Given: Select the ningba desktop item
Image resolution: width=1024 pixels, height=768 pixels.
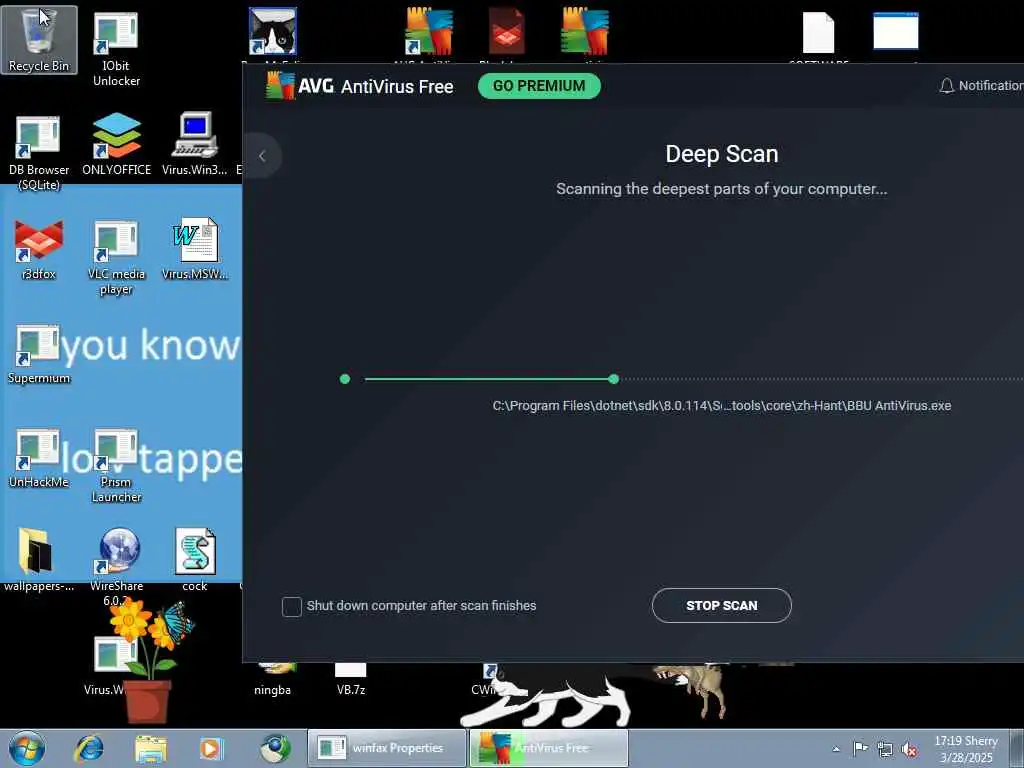Looking at the screenshot, I should [x=272, y=679].
